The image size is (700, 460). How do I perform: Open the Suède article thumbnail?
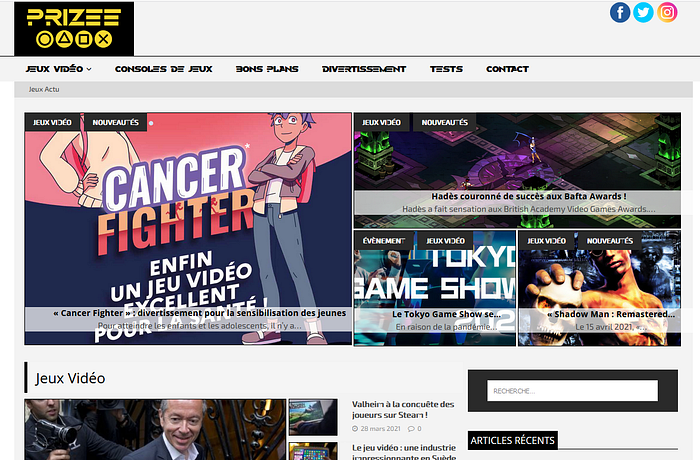pos(313,451)
